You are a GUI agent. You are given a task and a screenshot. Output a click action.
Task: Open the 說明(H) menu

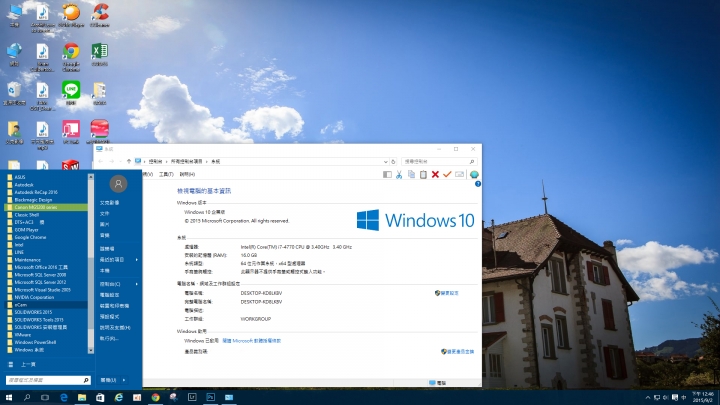[x=187, y=174]
